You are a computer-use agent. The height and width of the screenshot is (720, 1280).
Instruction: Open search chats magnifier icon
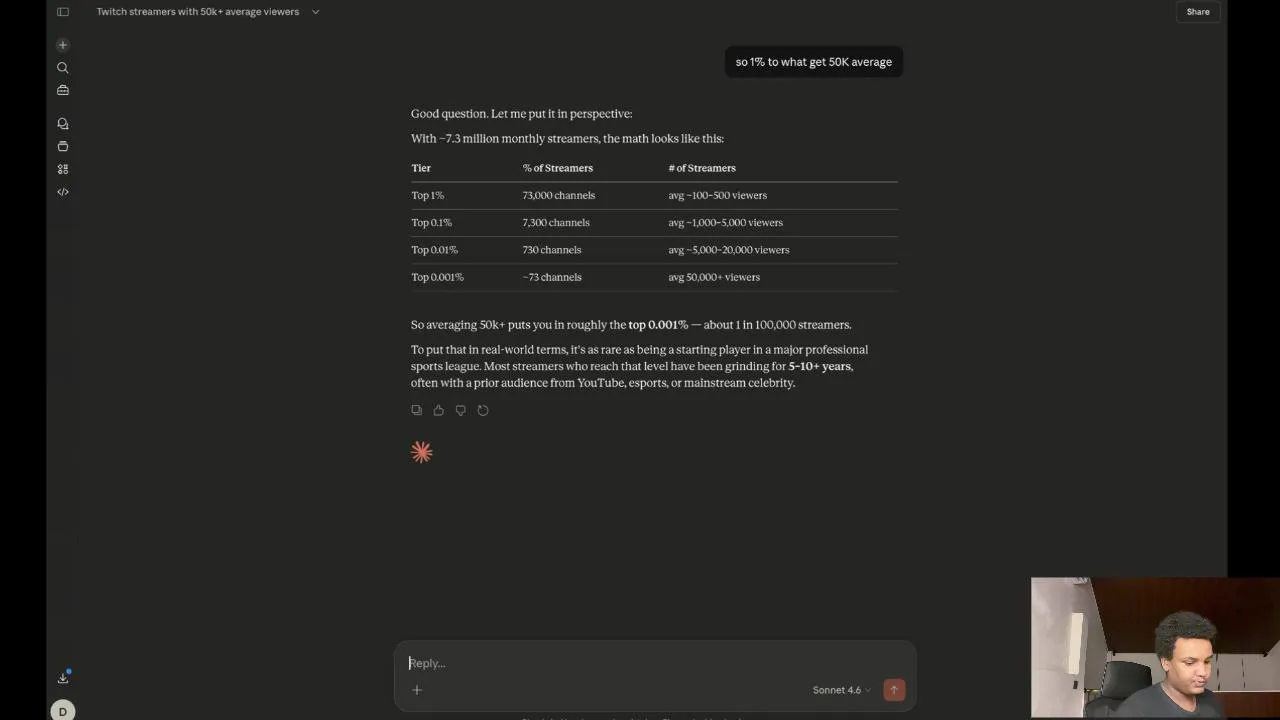coord(63,68)
